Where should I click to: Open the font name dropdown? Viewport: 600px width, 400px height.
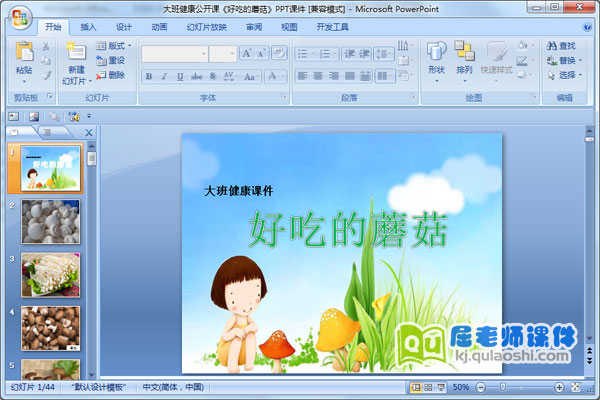[204, 54]
